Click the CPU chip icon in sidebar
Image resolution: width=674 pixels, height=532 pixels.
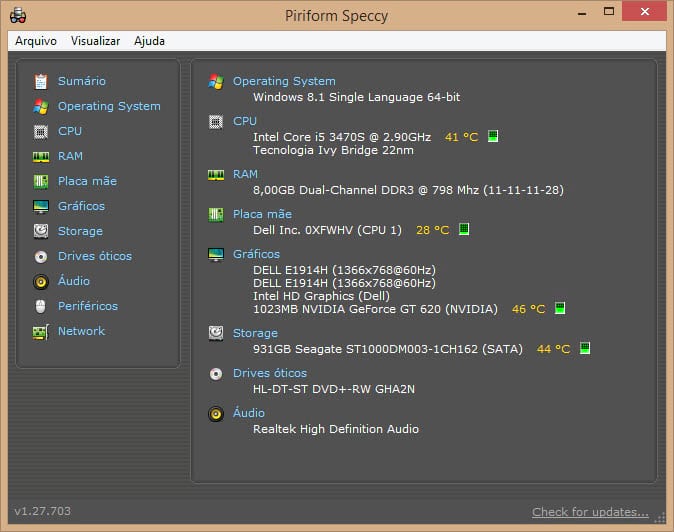point(41,131)
